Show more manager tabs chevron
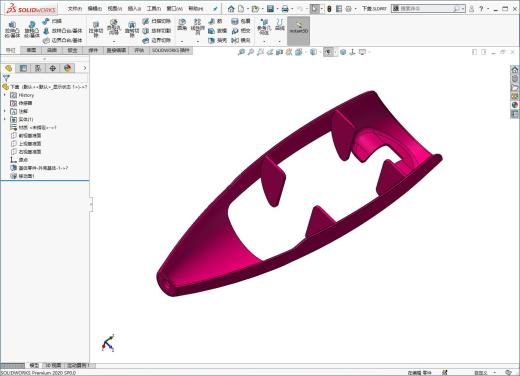This screenshot has height=376, width=520. [85, 68]
